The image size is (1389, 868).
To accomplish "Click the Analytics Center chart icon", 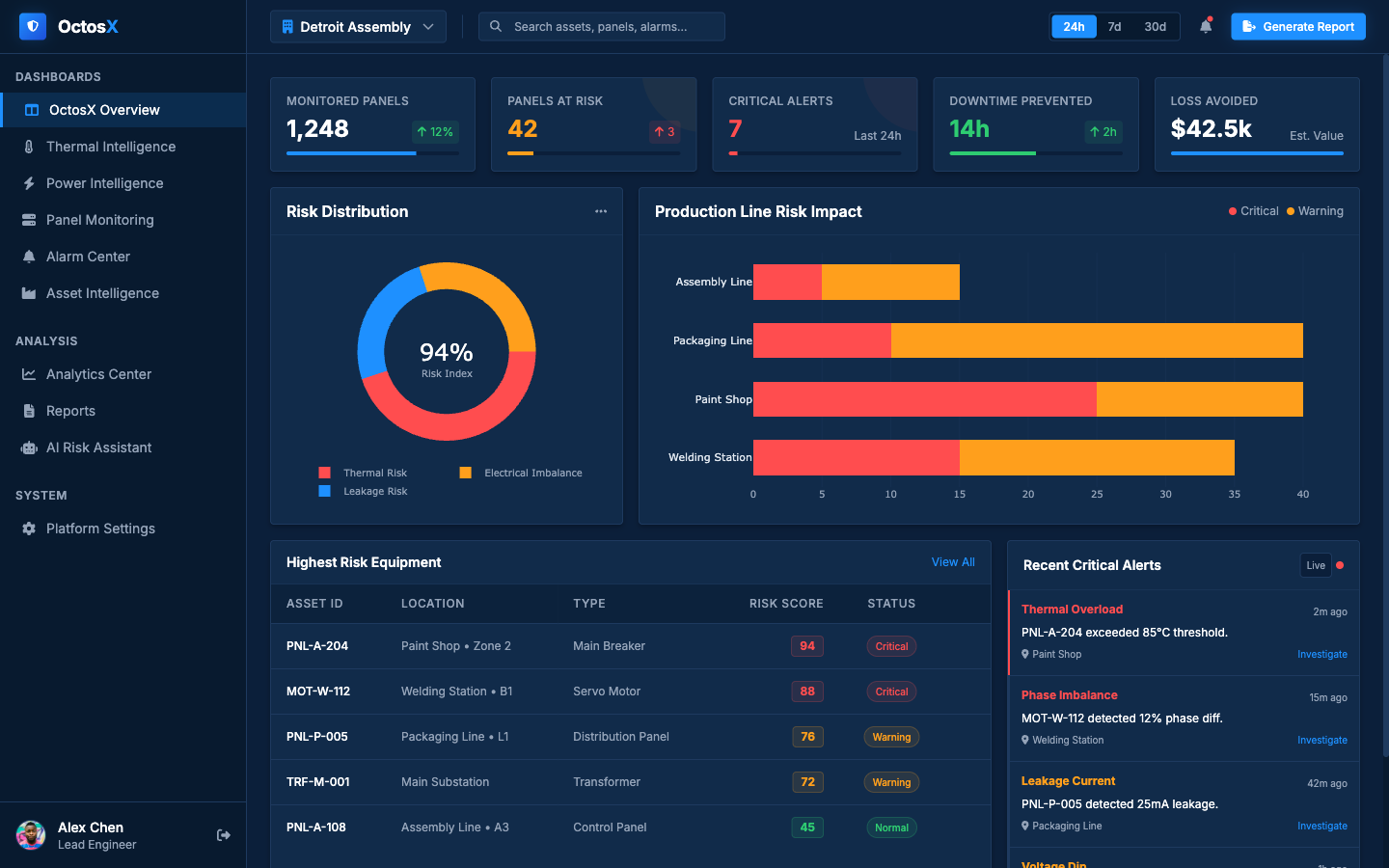I will (x=29, y=374).
